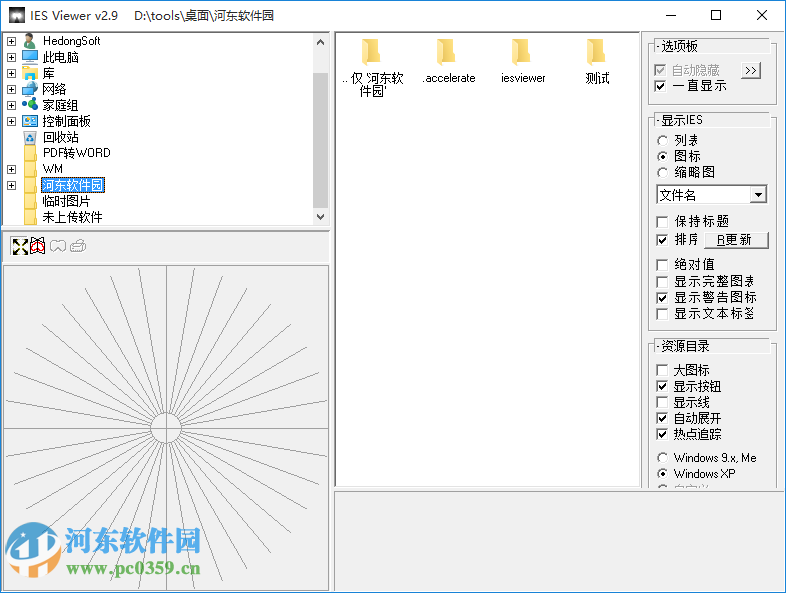Viewport: 786px width, 593px height.
Task: Click the 家庭组 homegroup icon
Action: pyautogui.click(x=30, y=105)
